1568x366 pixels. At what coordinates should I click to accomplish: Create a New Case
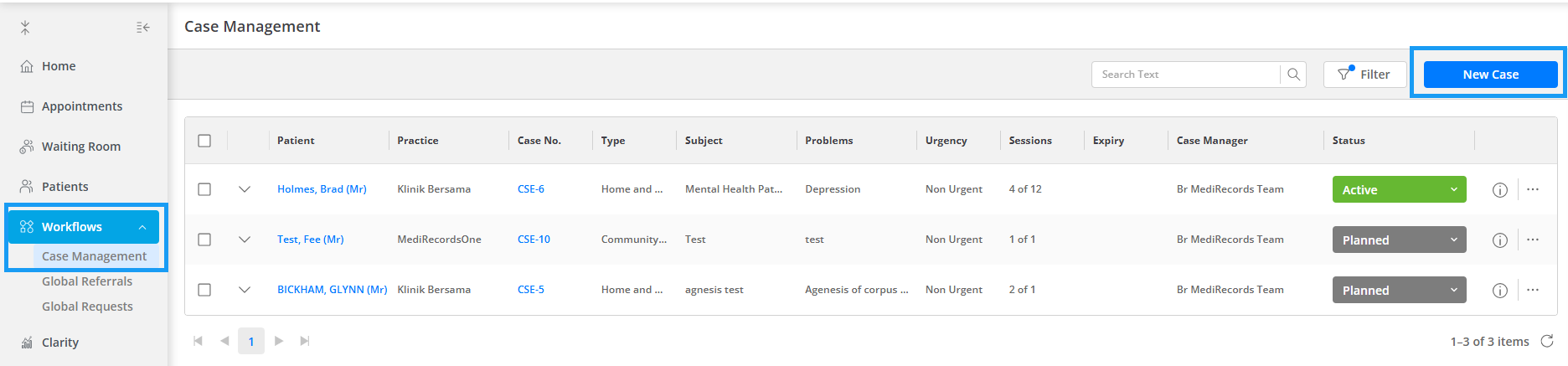pos(1490,75)
